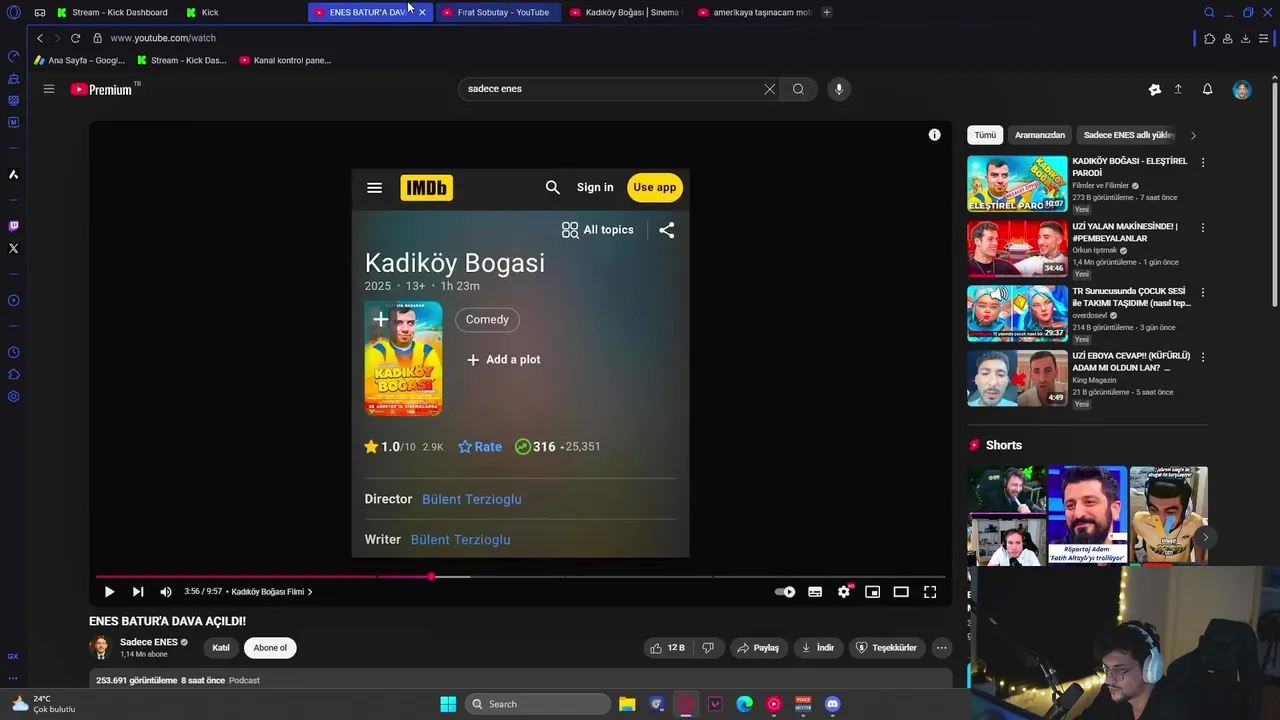Click the taskbar Search box
The height and width of the screenshot is (720, 1280).
539,704
